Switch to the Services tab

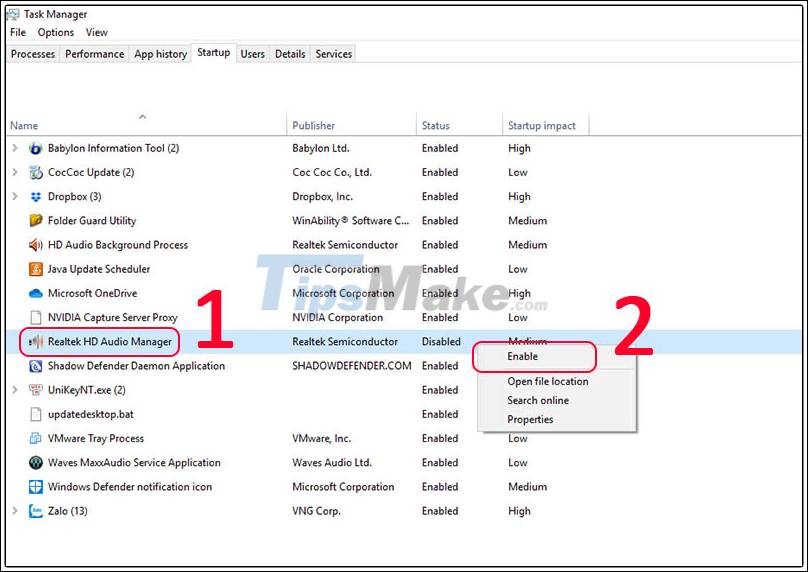pos(333,54)
